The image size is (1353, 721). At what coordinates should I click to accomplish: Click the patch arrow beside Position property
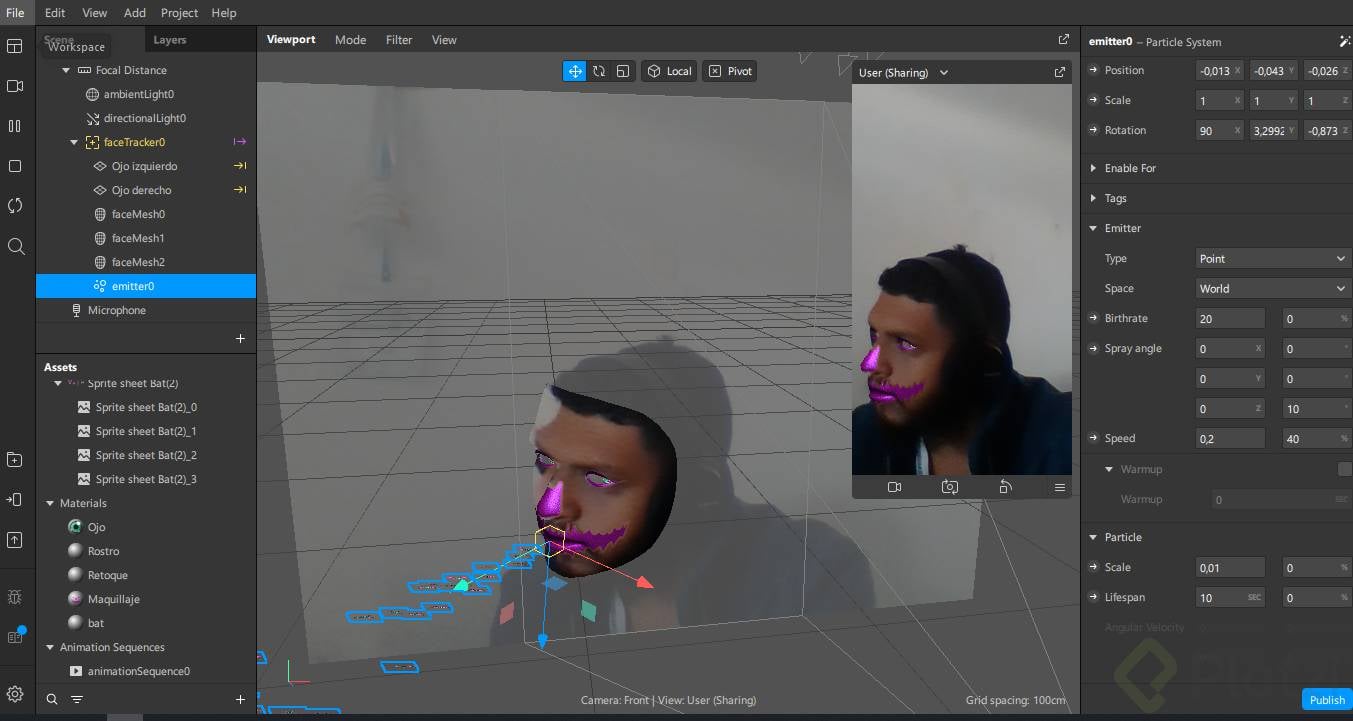(x=1093, y=70)
